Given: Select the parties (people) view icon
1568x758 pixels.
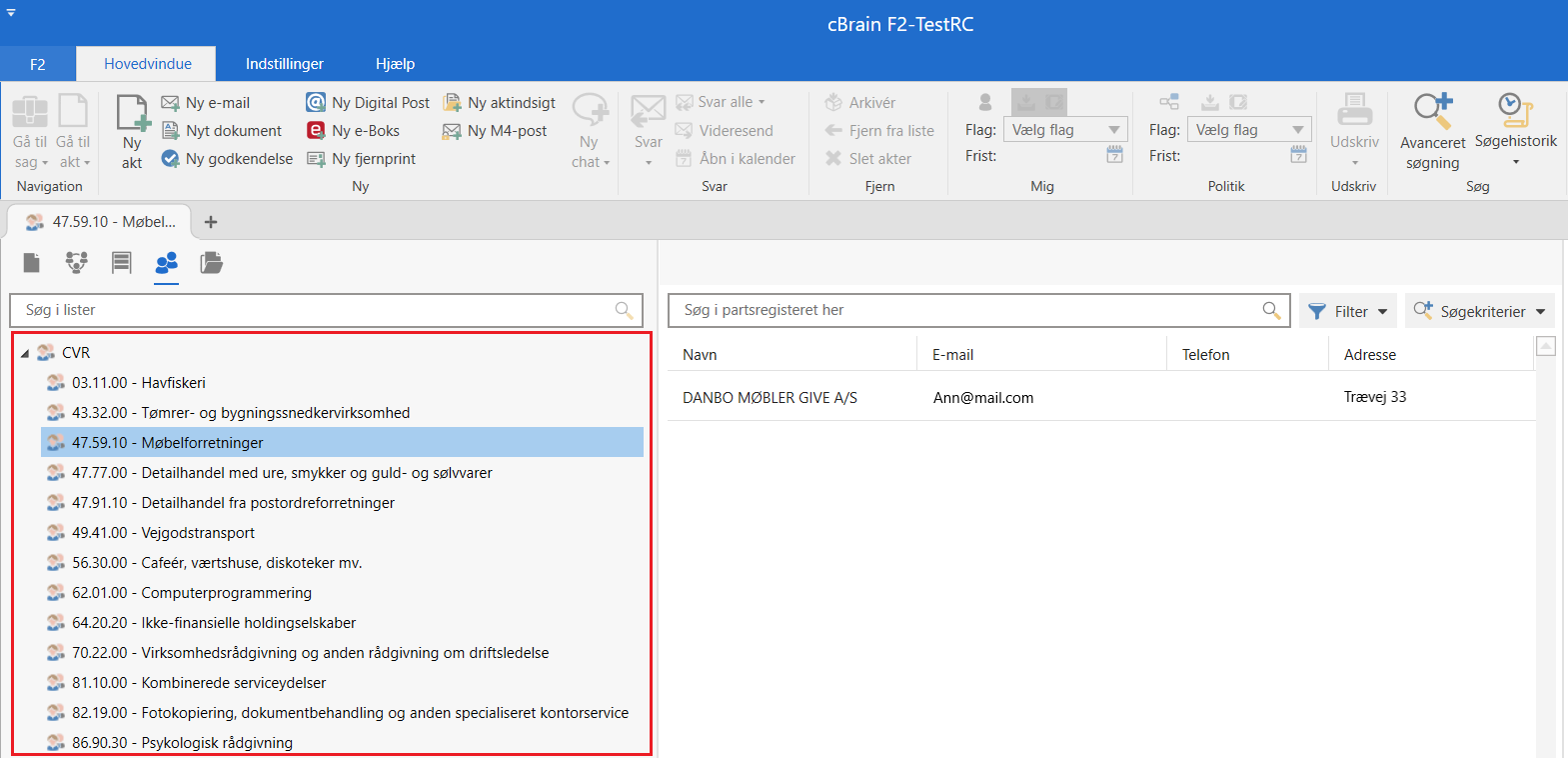Looking at the screenshot, I should point(167,263).
